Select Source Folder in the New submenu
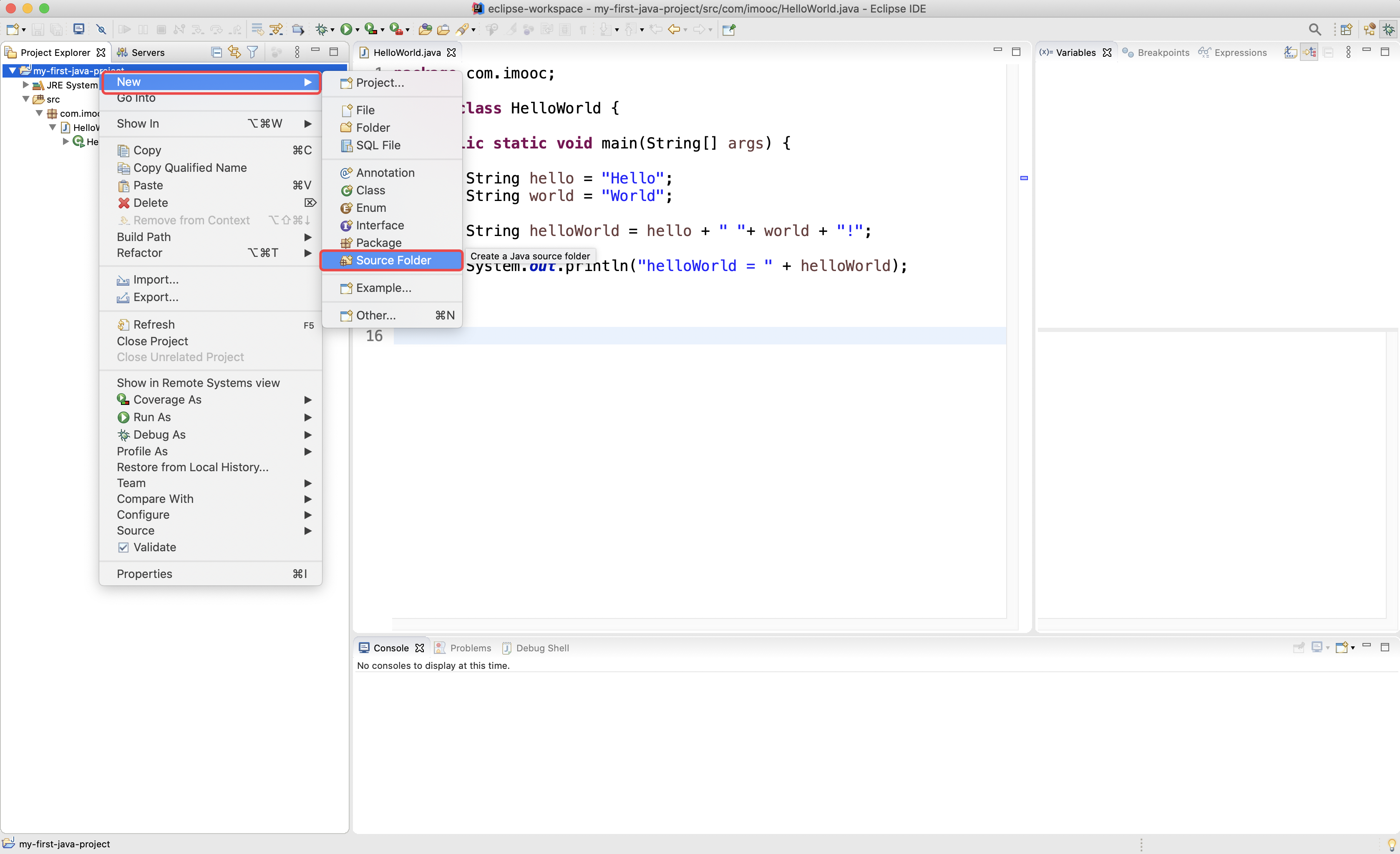The width and height of the screenshot is (1400, 854). coord(391,260)
